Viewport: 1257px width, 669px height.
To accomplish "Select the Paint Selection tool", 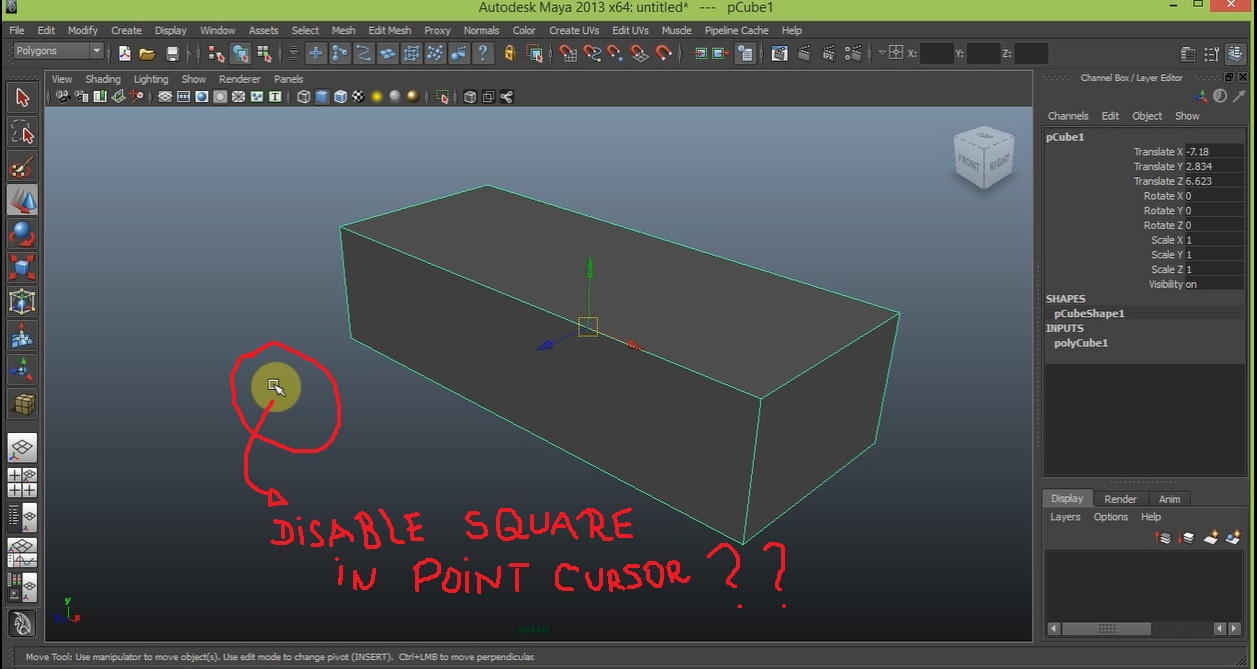I will pos(22,166).
